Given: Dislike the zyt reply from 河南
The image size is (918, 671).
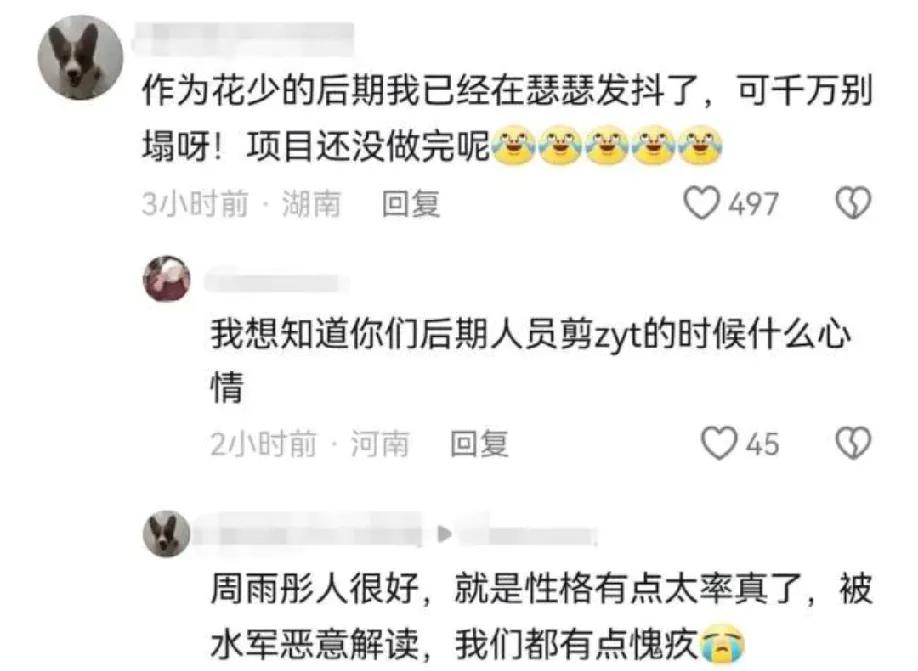Looking at the screenshot, I should point(853,443).
